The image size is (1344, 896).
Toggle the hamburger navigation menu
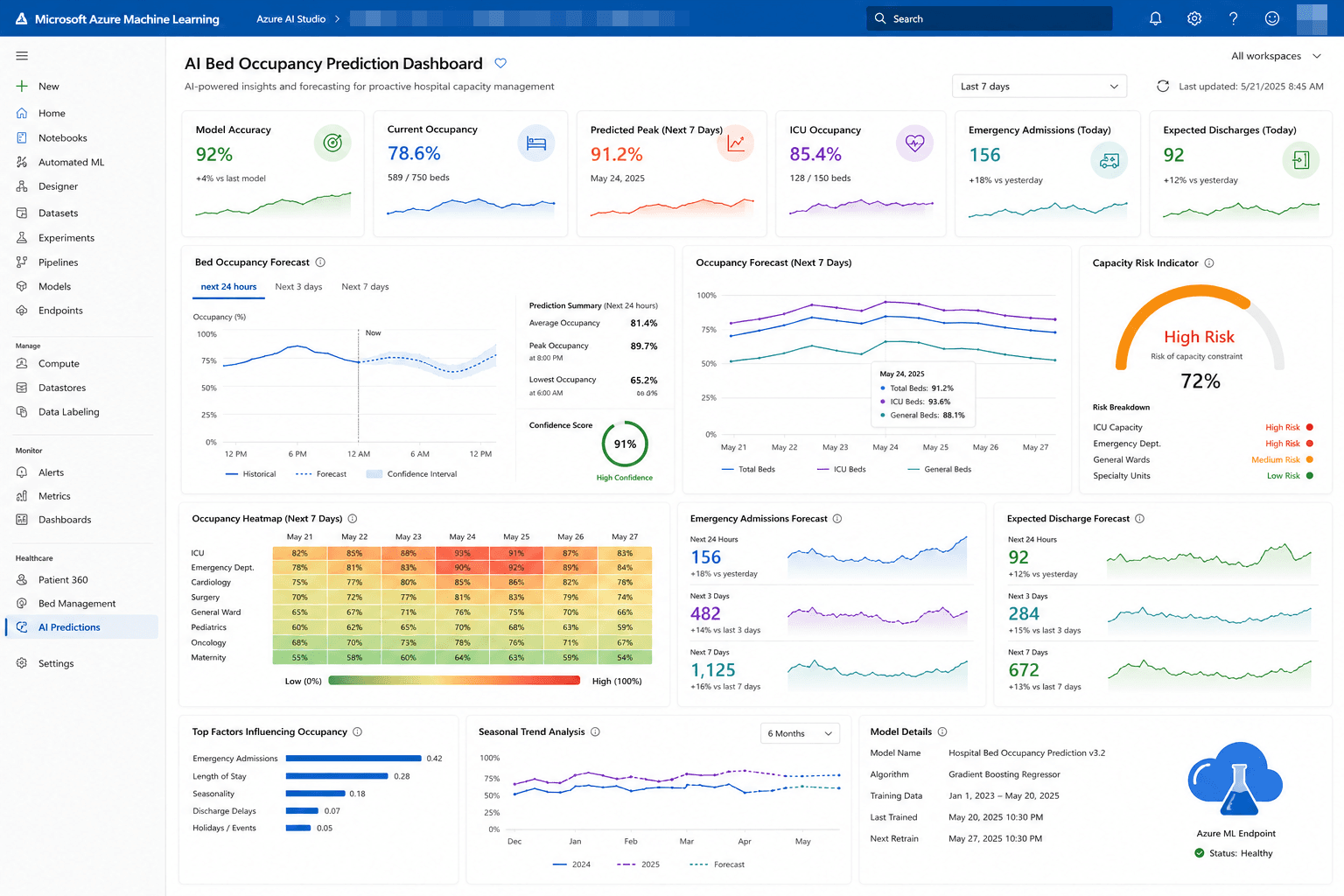coord(22,56)
